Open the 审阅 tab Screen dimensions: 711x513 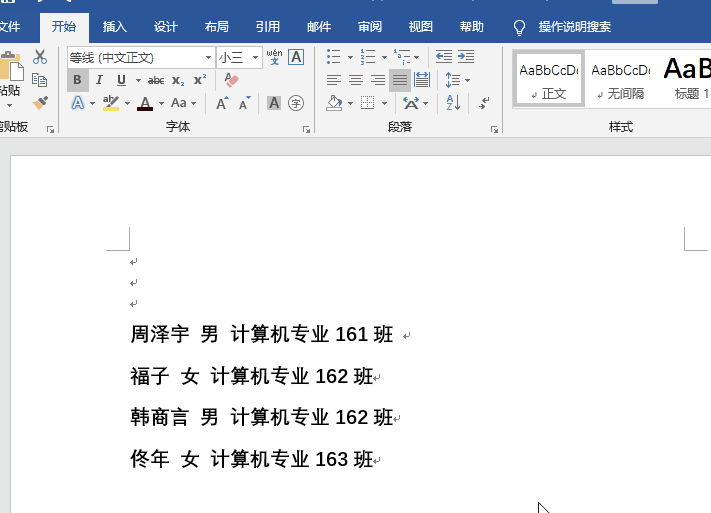(x=370, y=27)
